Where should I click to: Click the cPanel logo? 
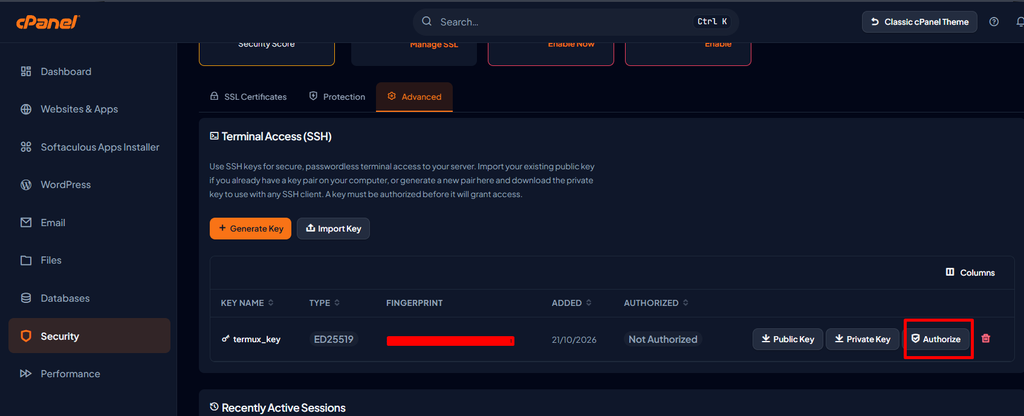[x=48, y=22]
